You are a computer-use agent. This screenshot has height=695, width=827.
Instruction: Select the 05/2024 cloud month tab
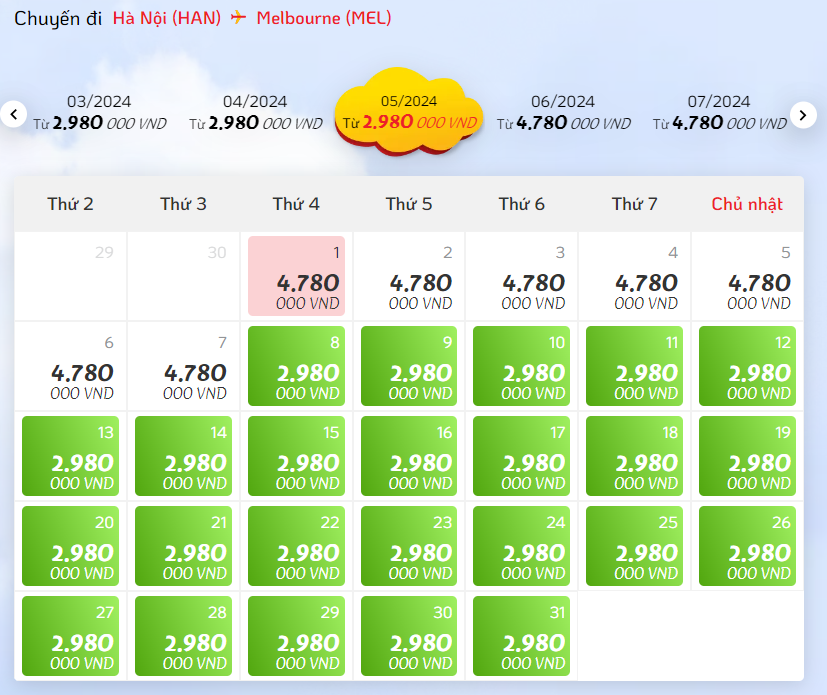point(409,112)
